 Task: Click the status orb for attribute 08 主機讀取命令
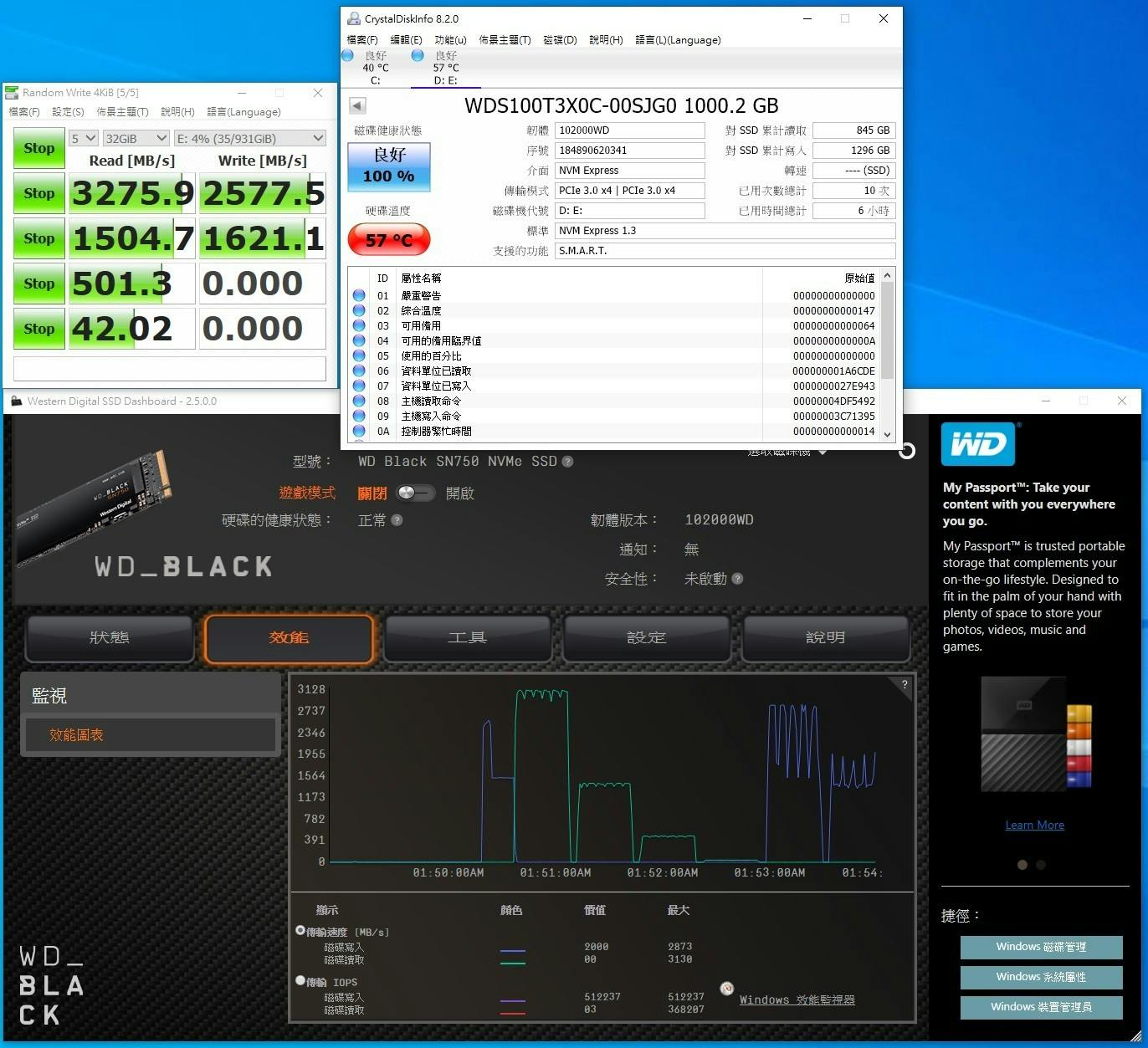tap(359, 401)
